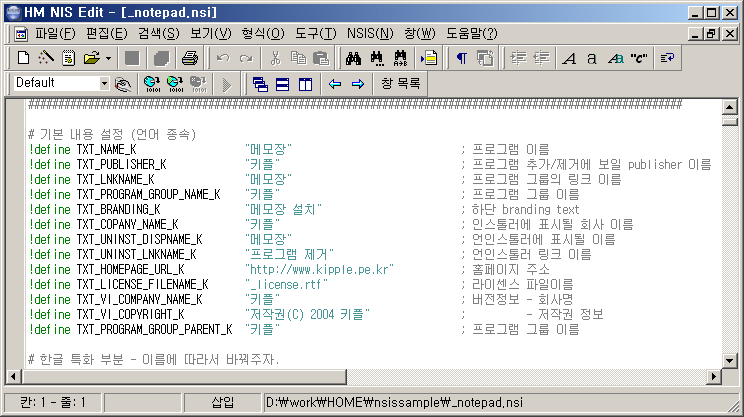Toggle the paragraph special characters display
Viewport: 744px width, 417px height.
[462, 58]
